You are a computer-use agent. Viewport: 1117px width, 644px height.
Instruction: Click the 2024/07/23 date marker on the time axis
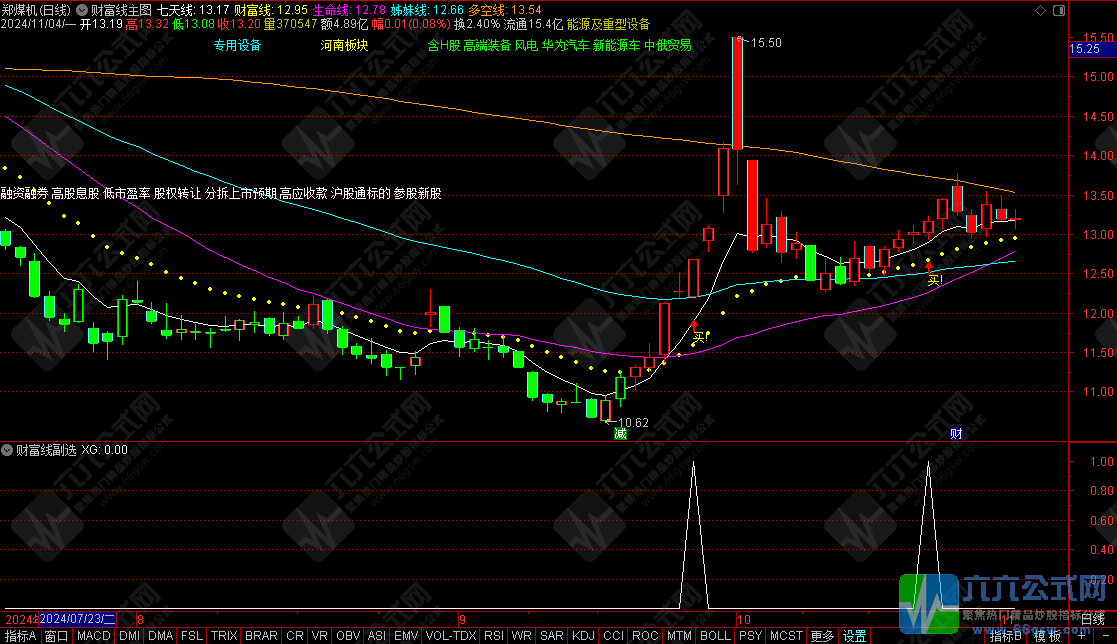click(78, 621)
